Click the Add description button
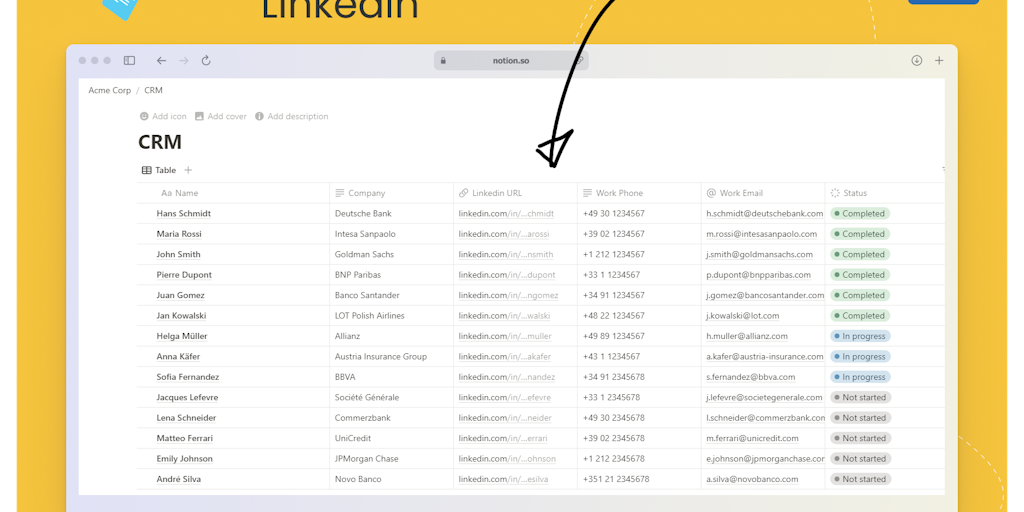Viewport: 1024px width, 512px height. point(291,117)
